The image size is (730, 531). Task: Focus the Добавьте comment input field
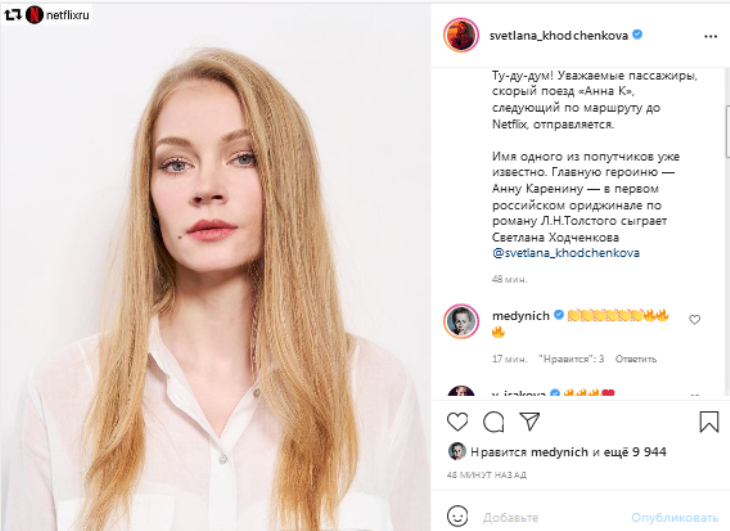(x=550, y=518)
